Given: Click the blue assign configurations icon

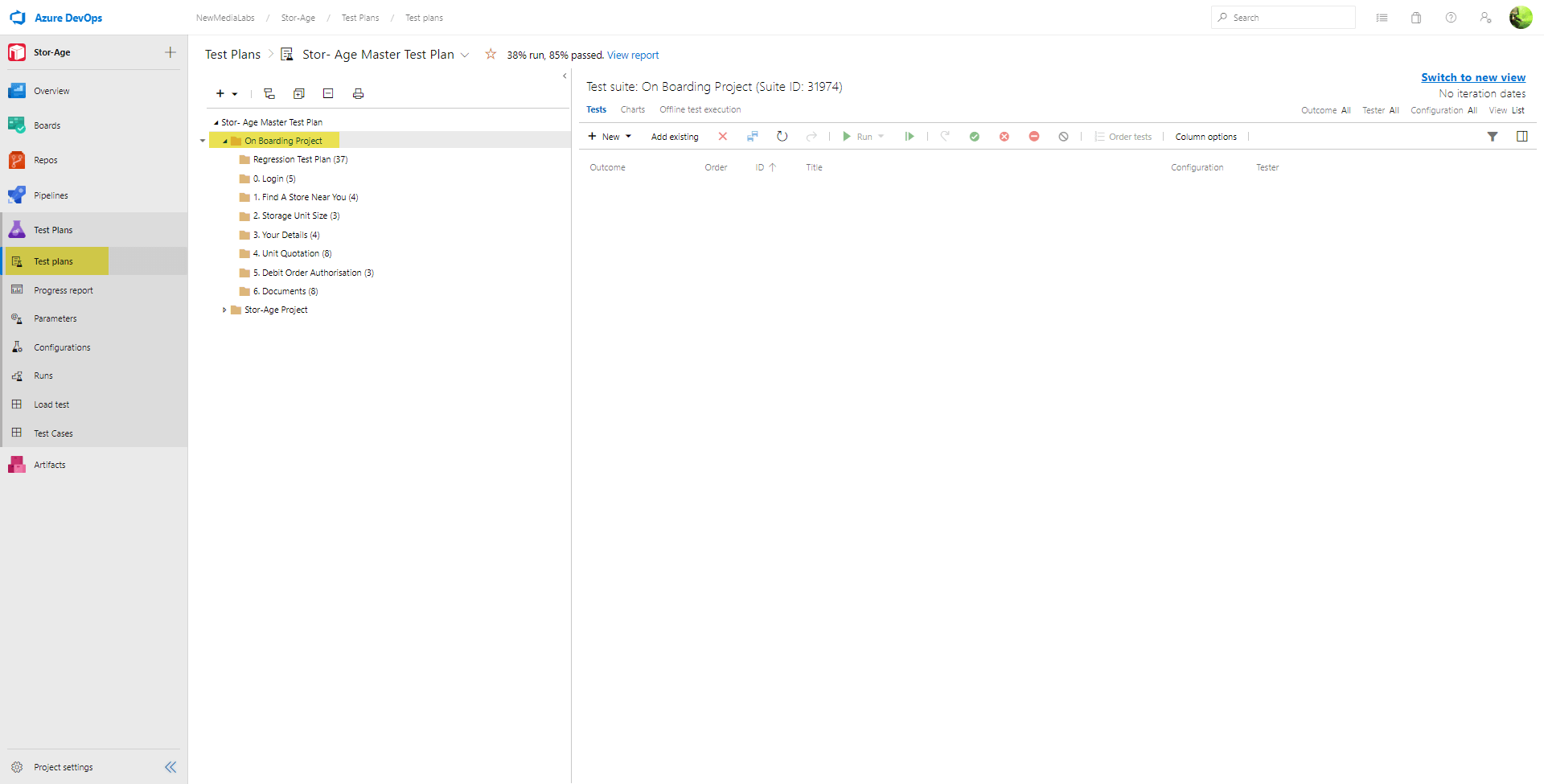Looking at the screenshot, I should tap(753, 137).
